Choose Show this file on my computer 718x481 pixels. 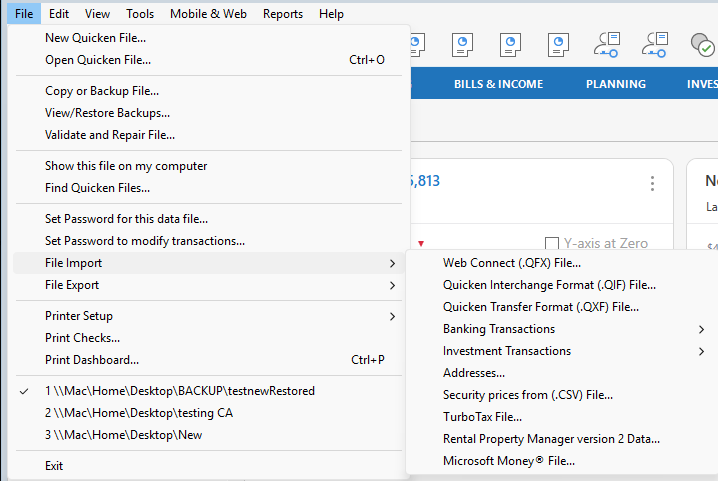pyautogui.click(x=208, y=166)
